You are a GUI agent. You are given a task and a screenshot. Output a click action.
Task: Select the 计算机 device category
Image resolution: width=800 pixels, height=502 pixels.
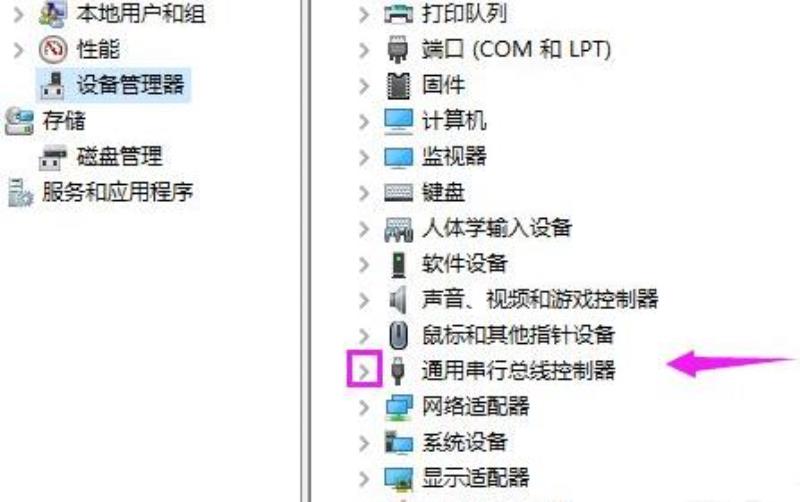pyautogui.click(x=454, y=121)
